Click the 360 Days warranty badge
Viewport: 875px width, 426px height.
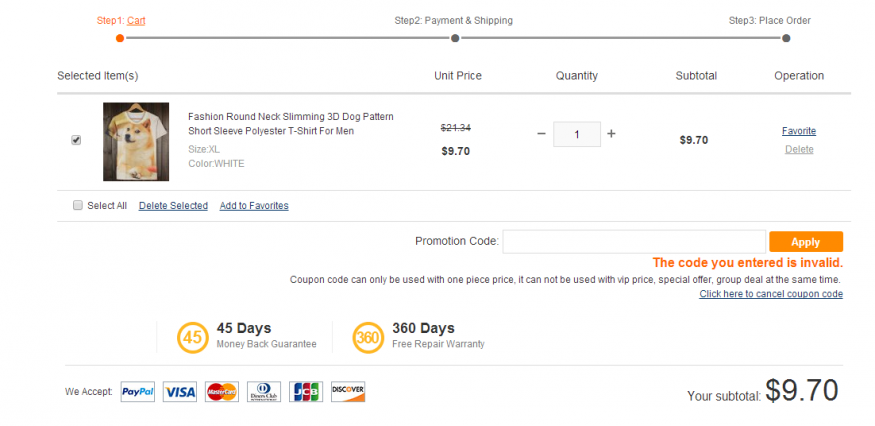coord(368,337)
